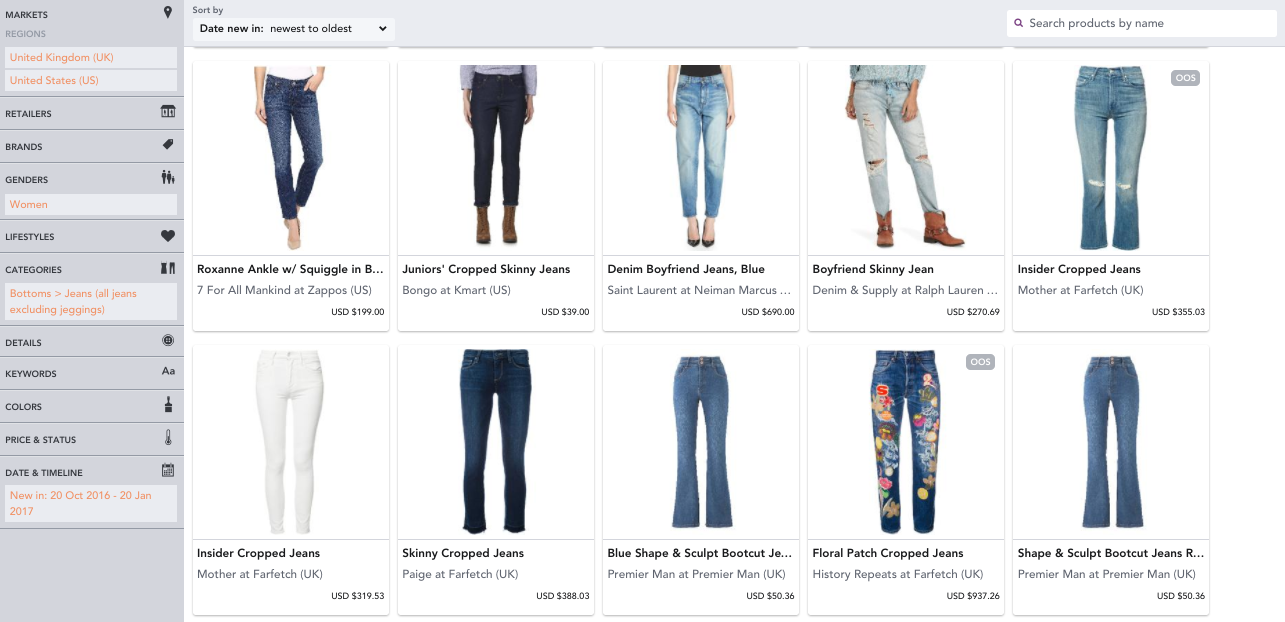The height and width of the screenshot is (622, 1285).
Task: Click the USD $270.69 price
Action: tap(973, 312)
